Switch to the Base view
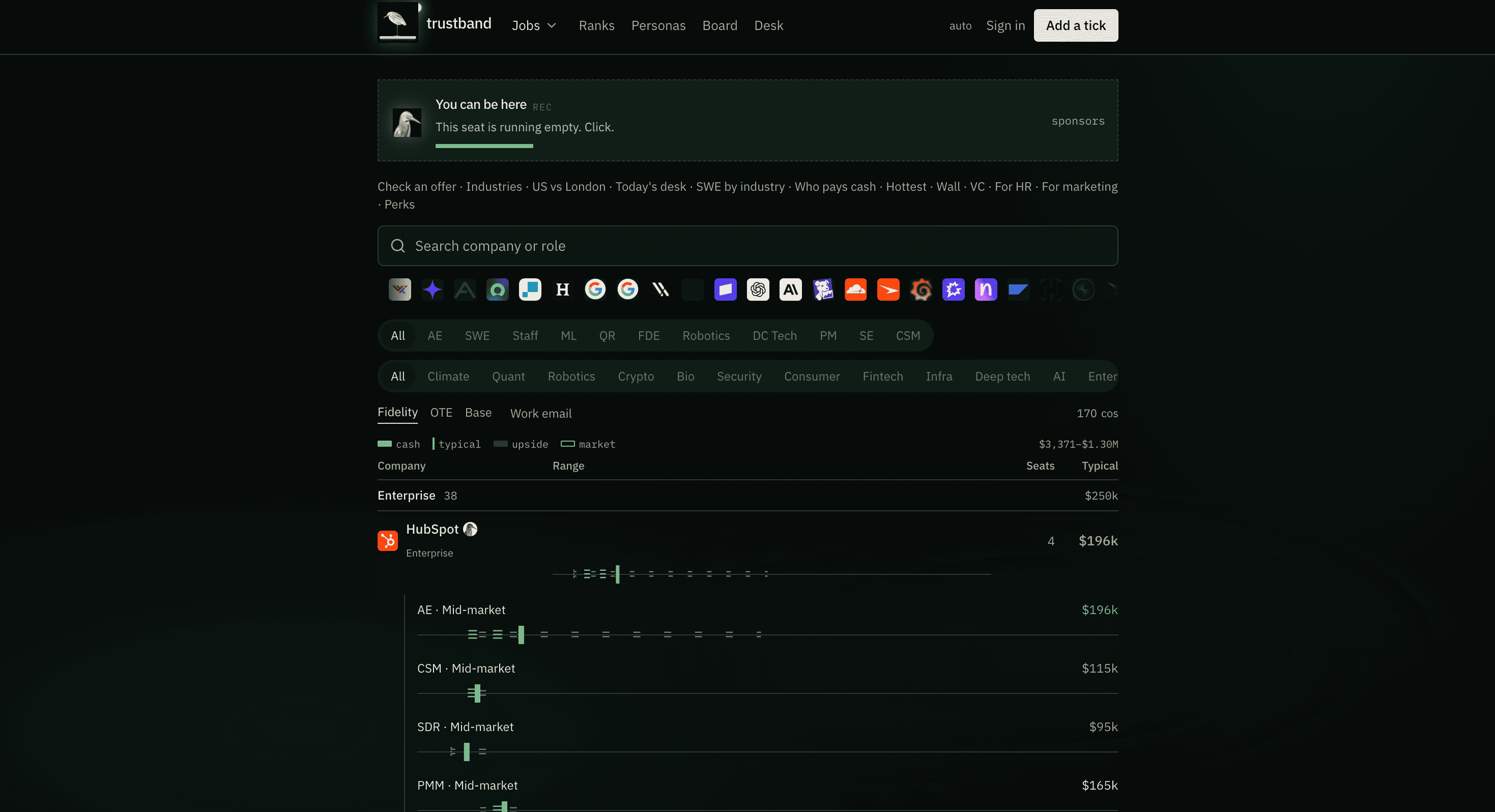Image resolution: width=1495 pixels, height=812 pixels. click(x=478, y=412)
